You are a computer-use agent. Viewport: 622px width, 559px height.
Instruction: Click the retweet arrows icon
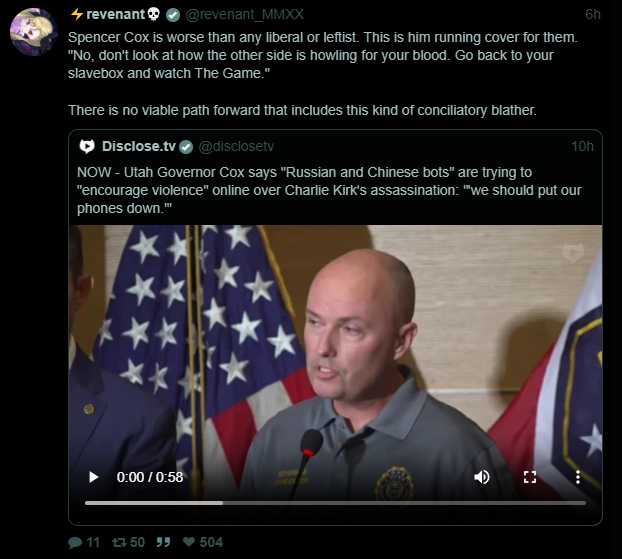pyautogui.click(x=119, y=542)
